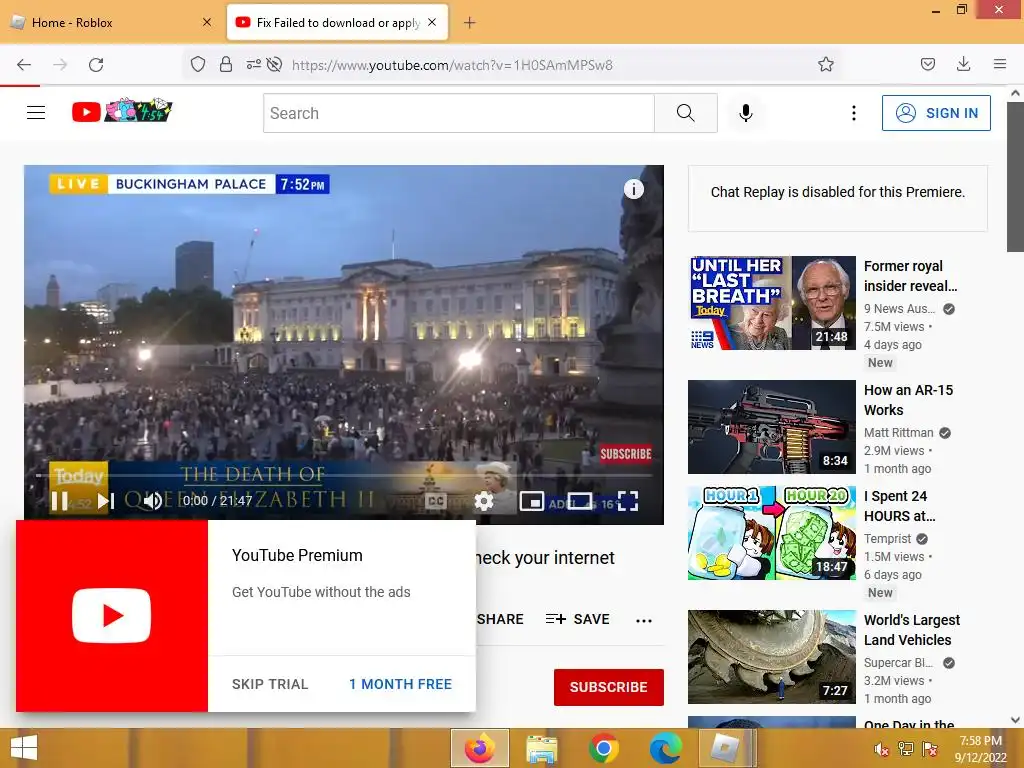The height and width of the screenshot is (768, 1024).
Task: Click the How an AR-15 Works title
Action: tap(908, 400)
